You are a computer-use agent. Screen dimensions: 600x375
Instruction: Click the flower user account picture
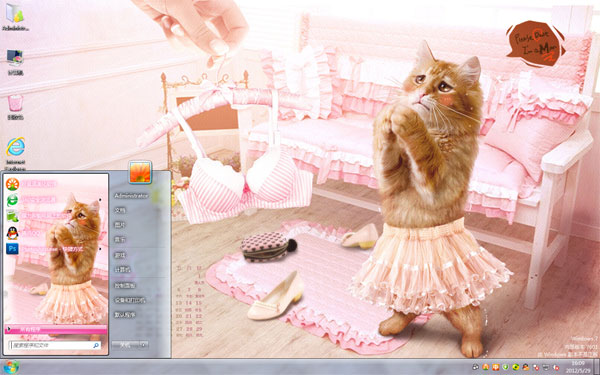(x=140, y=172)
